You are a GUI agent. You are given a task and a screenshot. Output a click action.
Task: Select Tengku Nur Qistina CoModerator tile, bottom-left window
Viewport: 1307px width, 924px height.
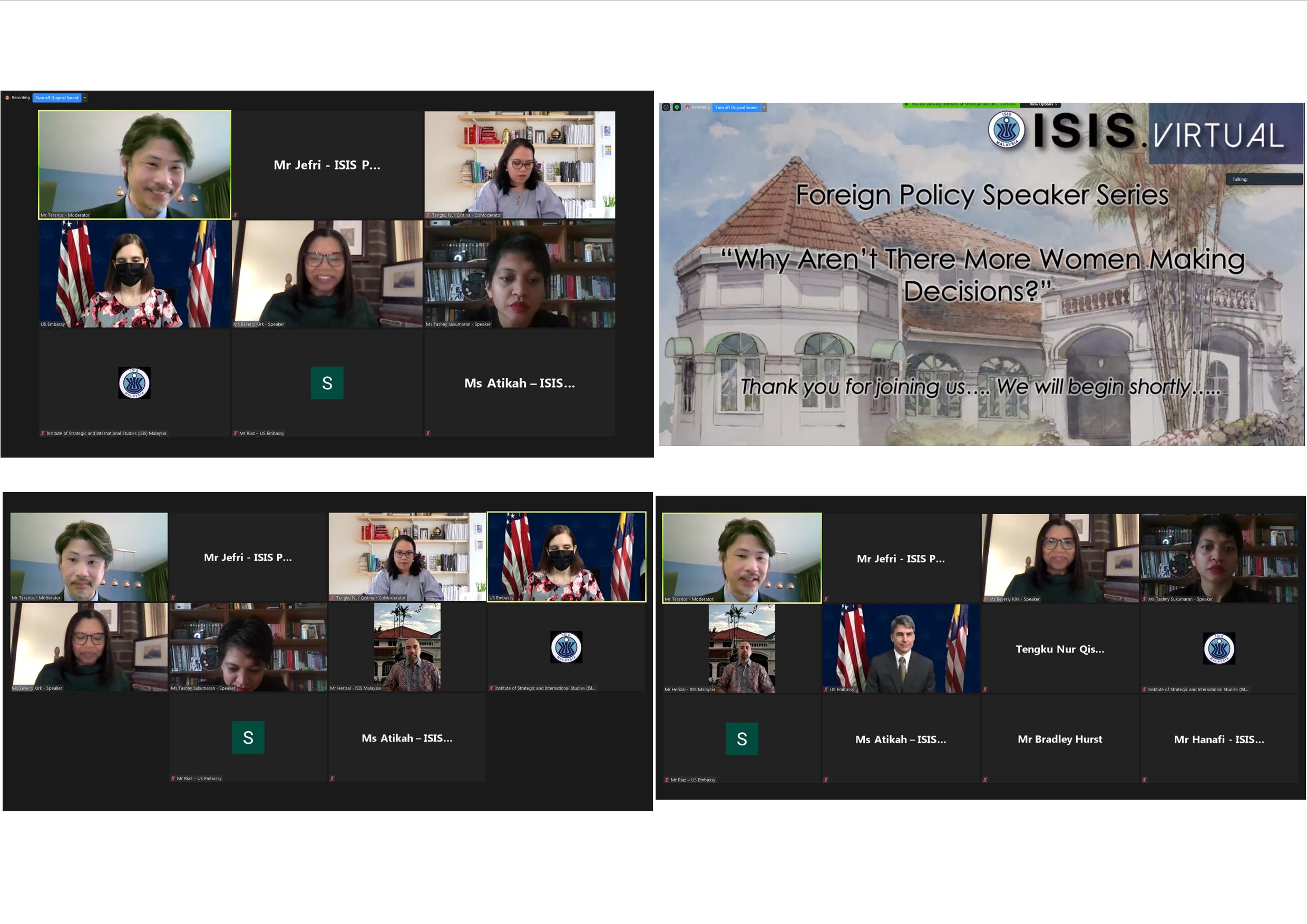pyautogui.click(x=407, y=557)
